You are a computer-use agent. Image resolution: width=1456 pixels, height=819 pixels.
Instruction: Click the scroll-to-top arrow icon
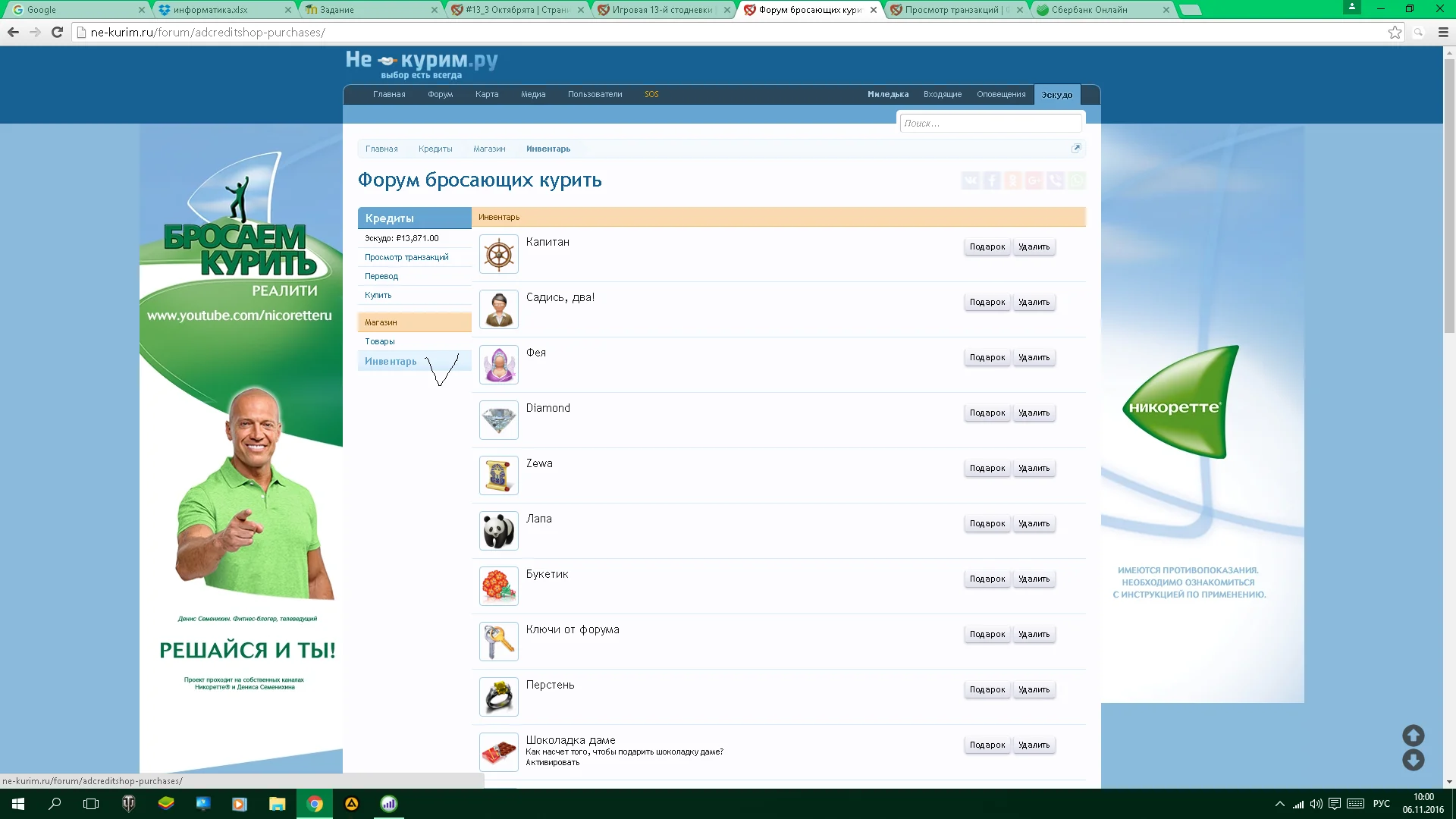tap(1413, 735)
